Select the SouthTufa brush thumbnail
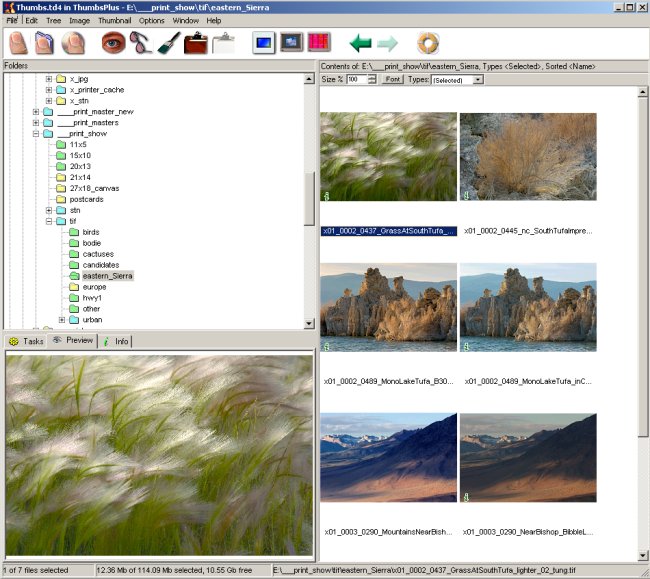The image size is (650, 579). point(527,157)
